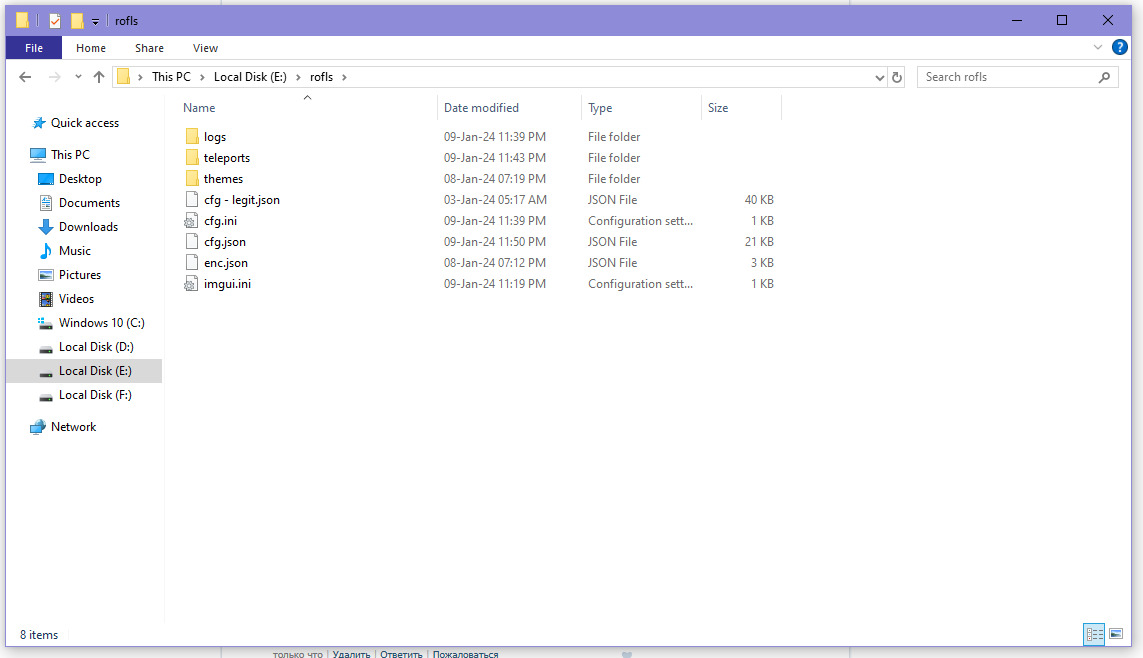Click the Search rofls input field
This screenshot has width=1143, height=658.
pos(1009,77)
